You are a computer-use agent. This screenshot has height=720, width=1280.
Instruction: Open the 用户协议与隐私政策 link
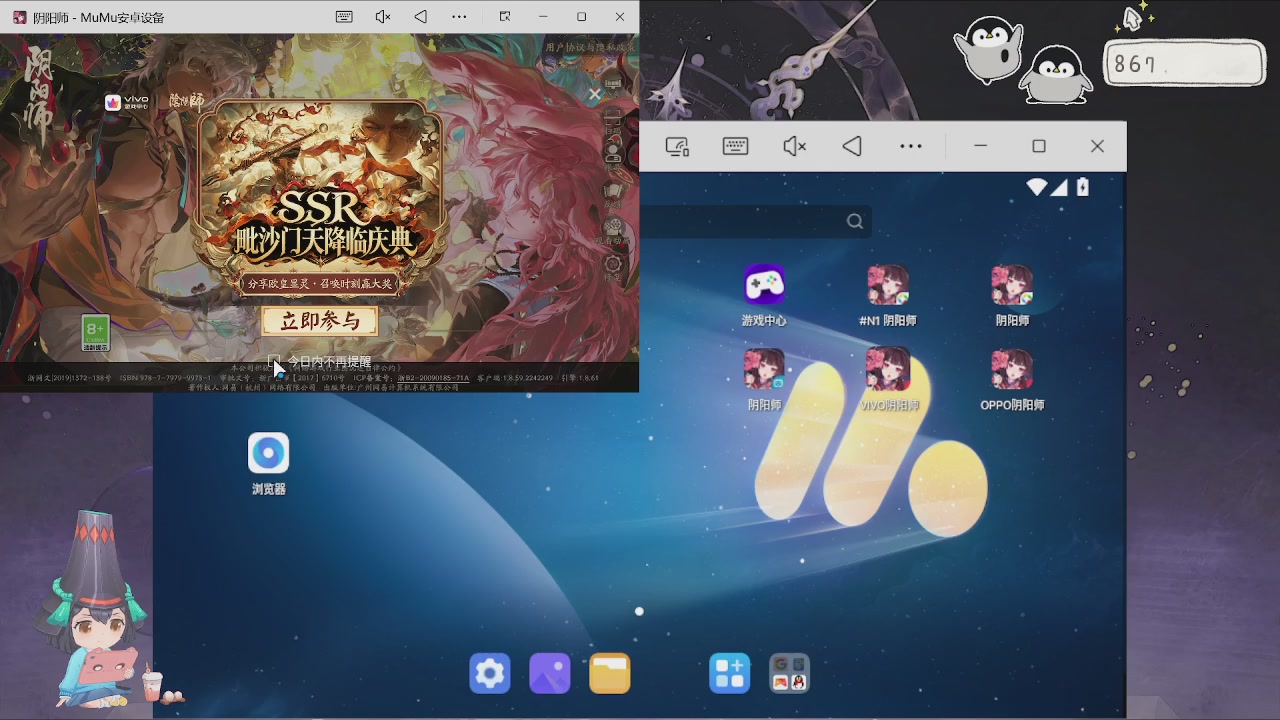point(590,47)
